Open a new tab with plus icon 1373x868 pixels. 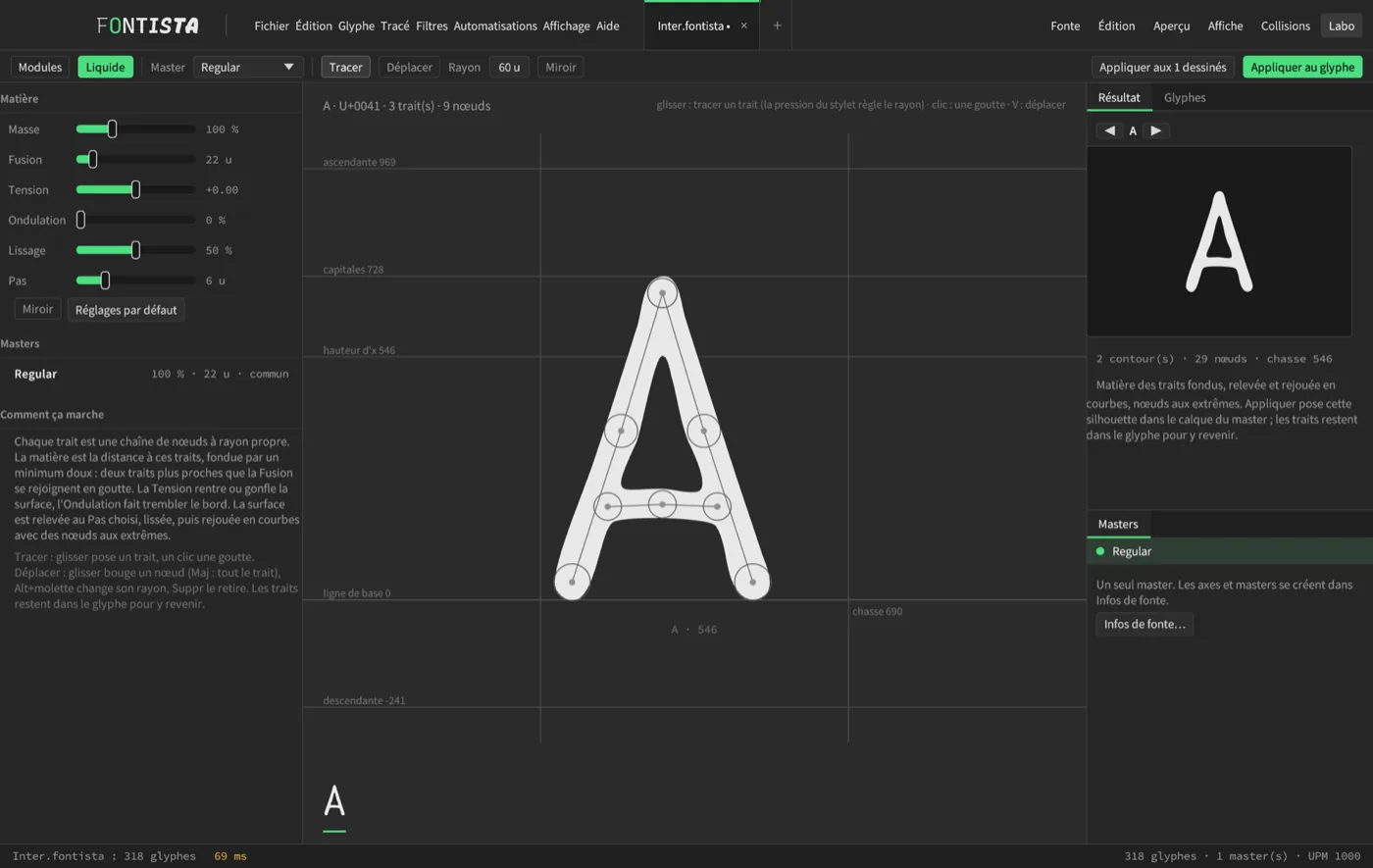click(777, 26)
